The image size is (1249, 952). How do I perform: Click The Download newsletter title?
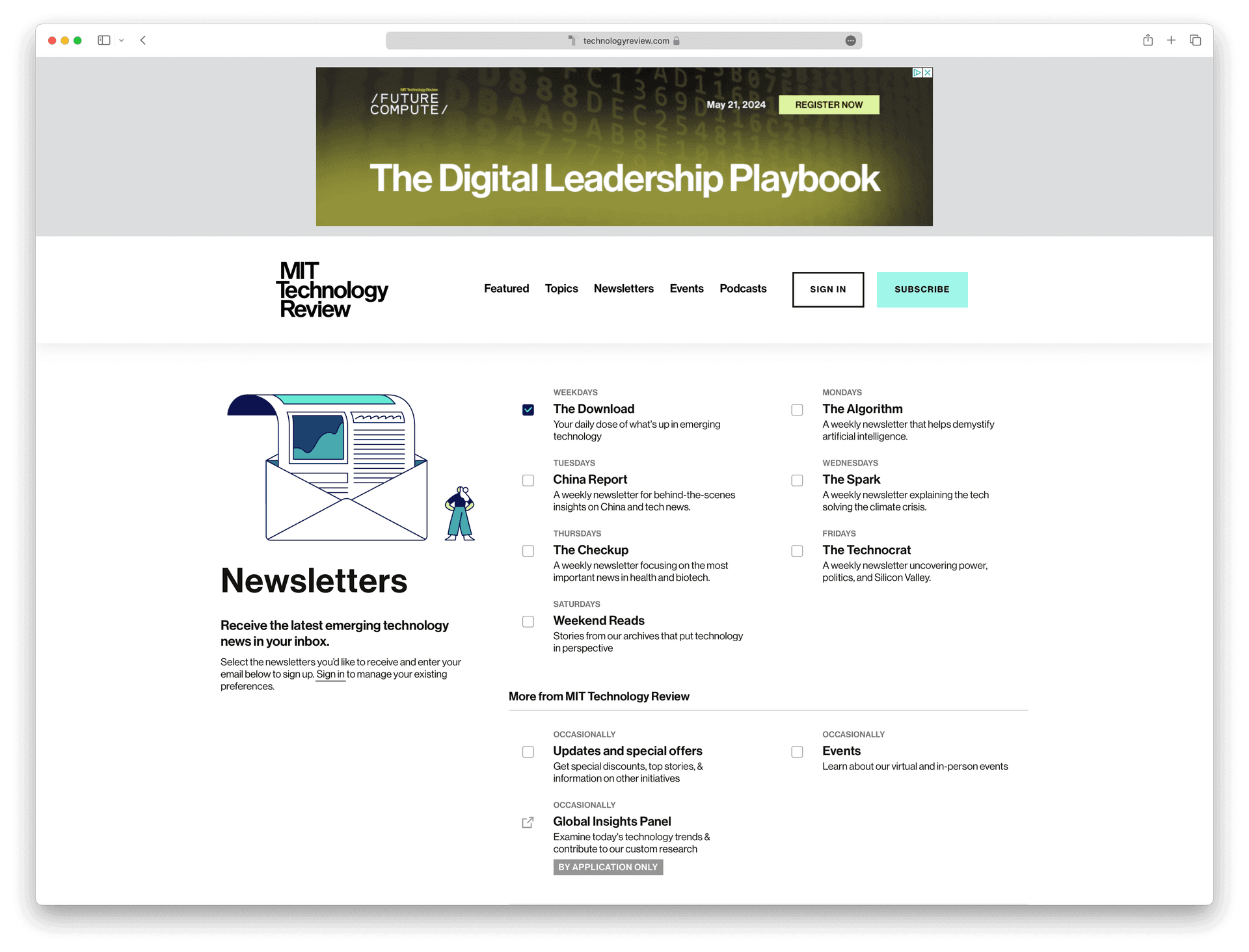(x=593, y=409)
